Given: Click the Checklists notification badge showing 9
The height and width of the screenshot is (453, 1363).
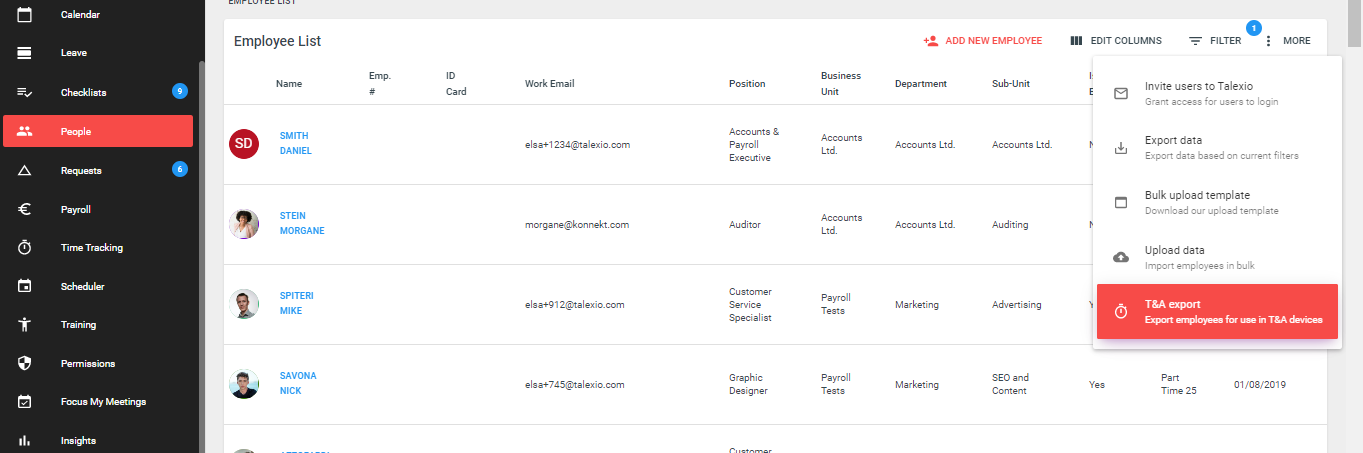Looking at the screenshot, I should (180, 91).
